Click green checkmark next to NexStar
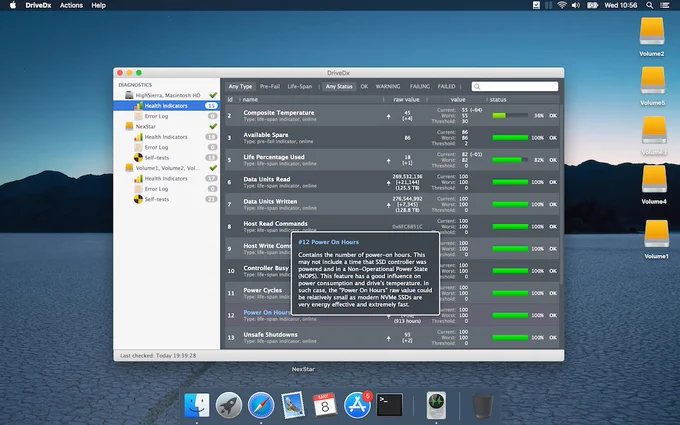680x425 pixels. 213,126
